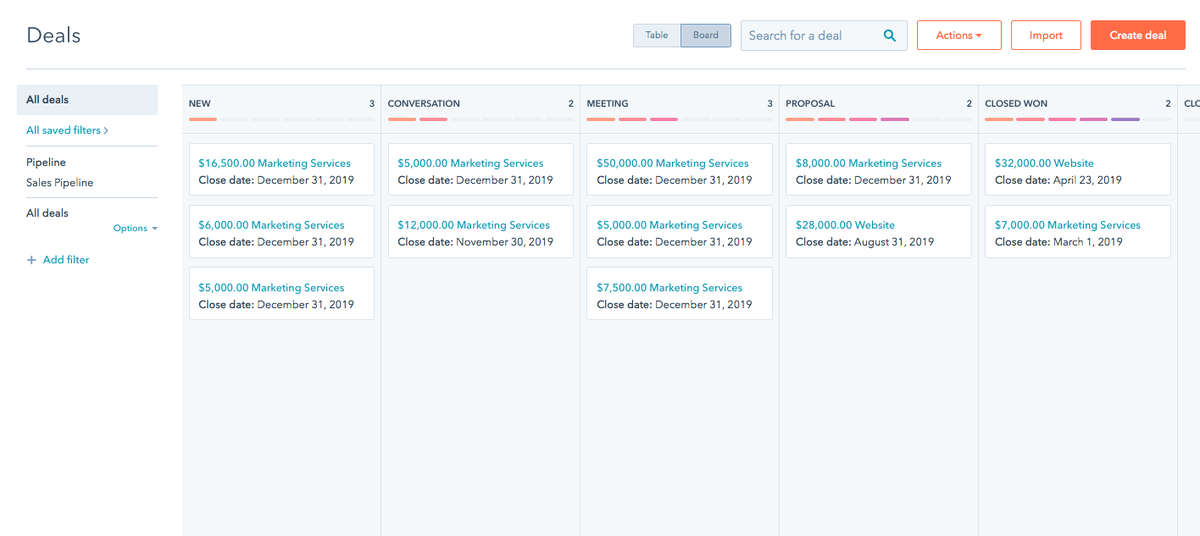The width and height of the screenshot is (1200, 536).
Task: Open the $32,000.00 Website deal
Action: 1044,163
